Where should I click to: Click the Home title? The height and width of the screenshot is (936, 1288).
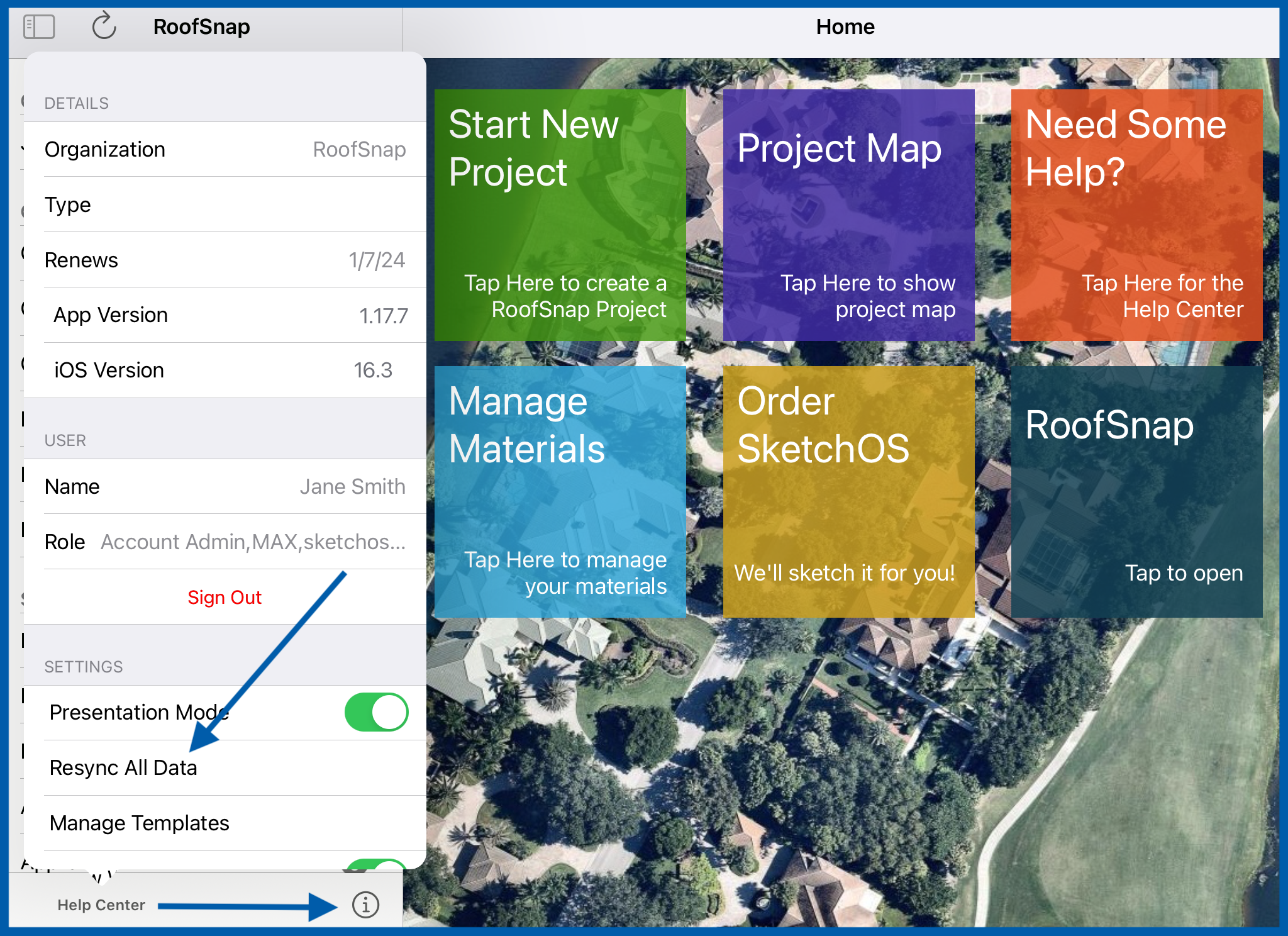click(845, 27)
